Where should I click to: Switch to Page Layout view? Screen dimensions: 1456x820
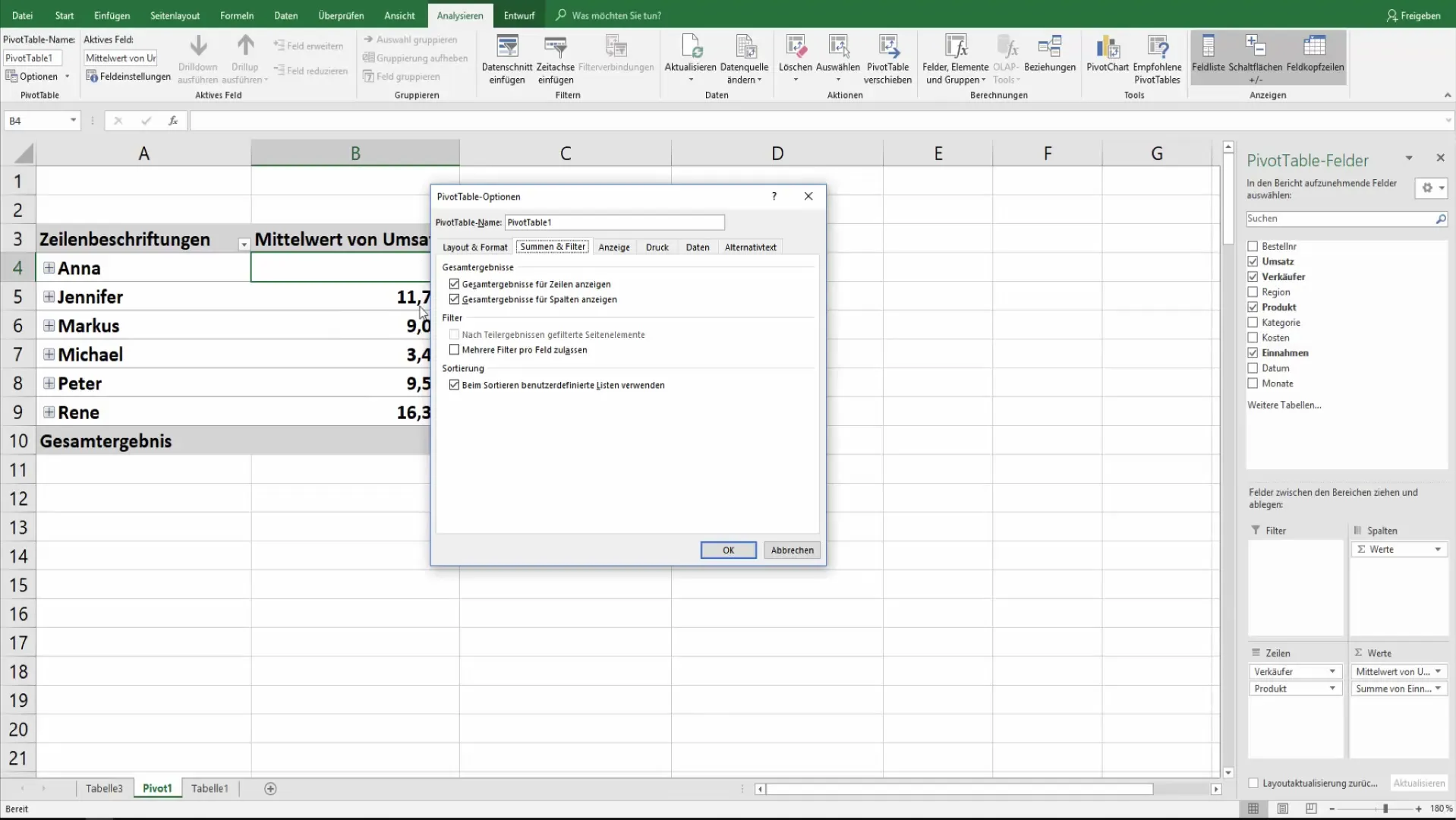pyautogui.click(x=1282, y=809)
